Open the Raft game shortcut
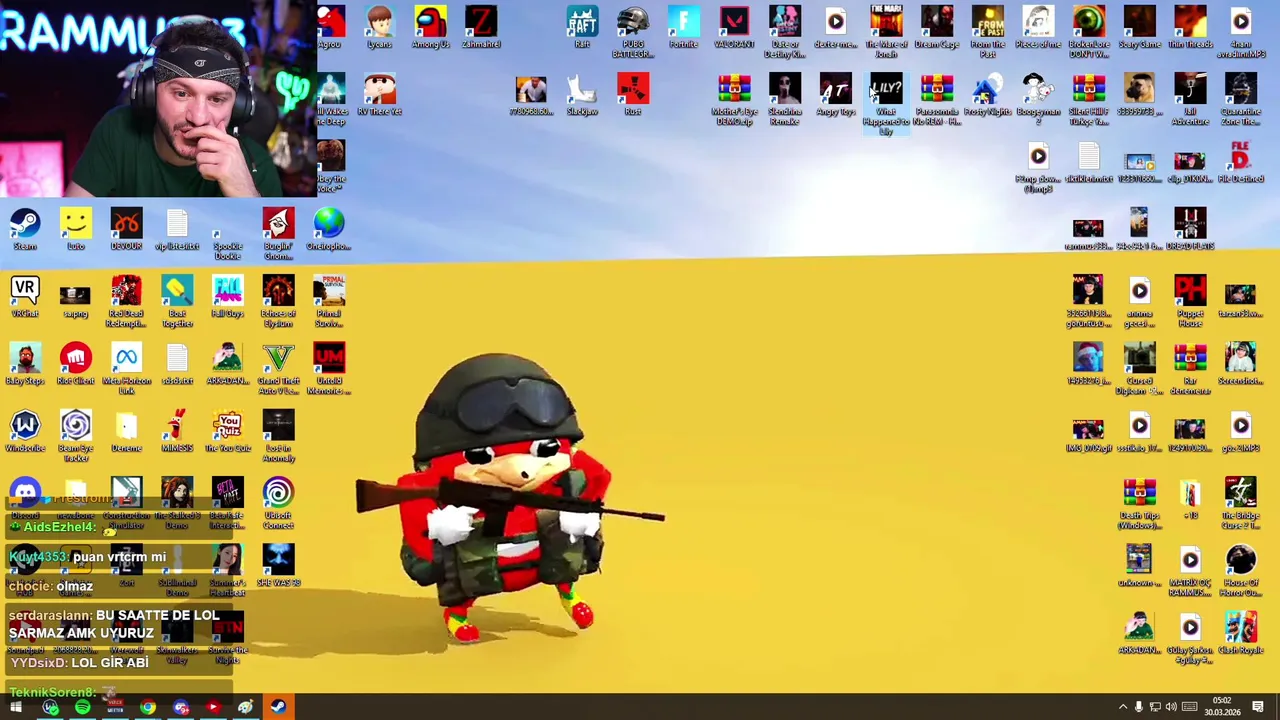The height and width of the screenshot is (720, 1280). 582,27
